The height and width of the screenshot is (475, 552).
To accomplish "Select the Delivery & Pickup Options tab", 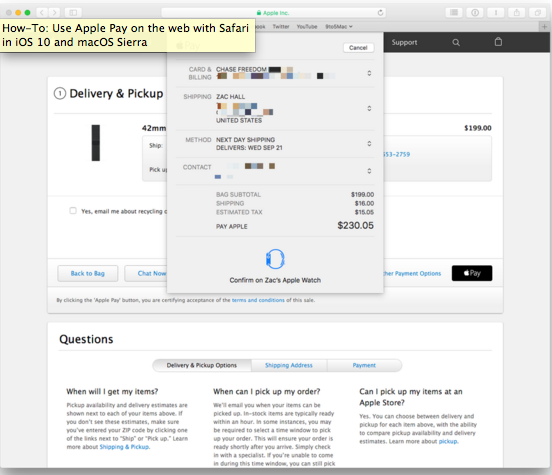I will (x=202, y=365).
